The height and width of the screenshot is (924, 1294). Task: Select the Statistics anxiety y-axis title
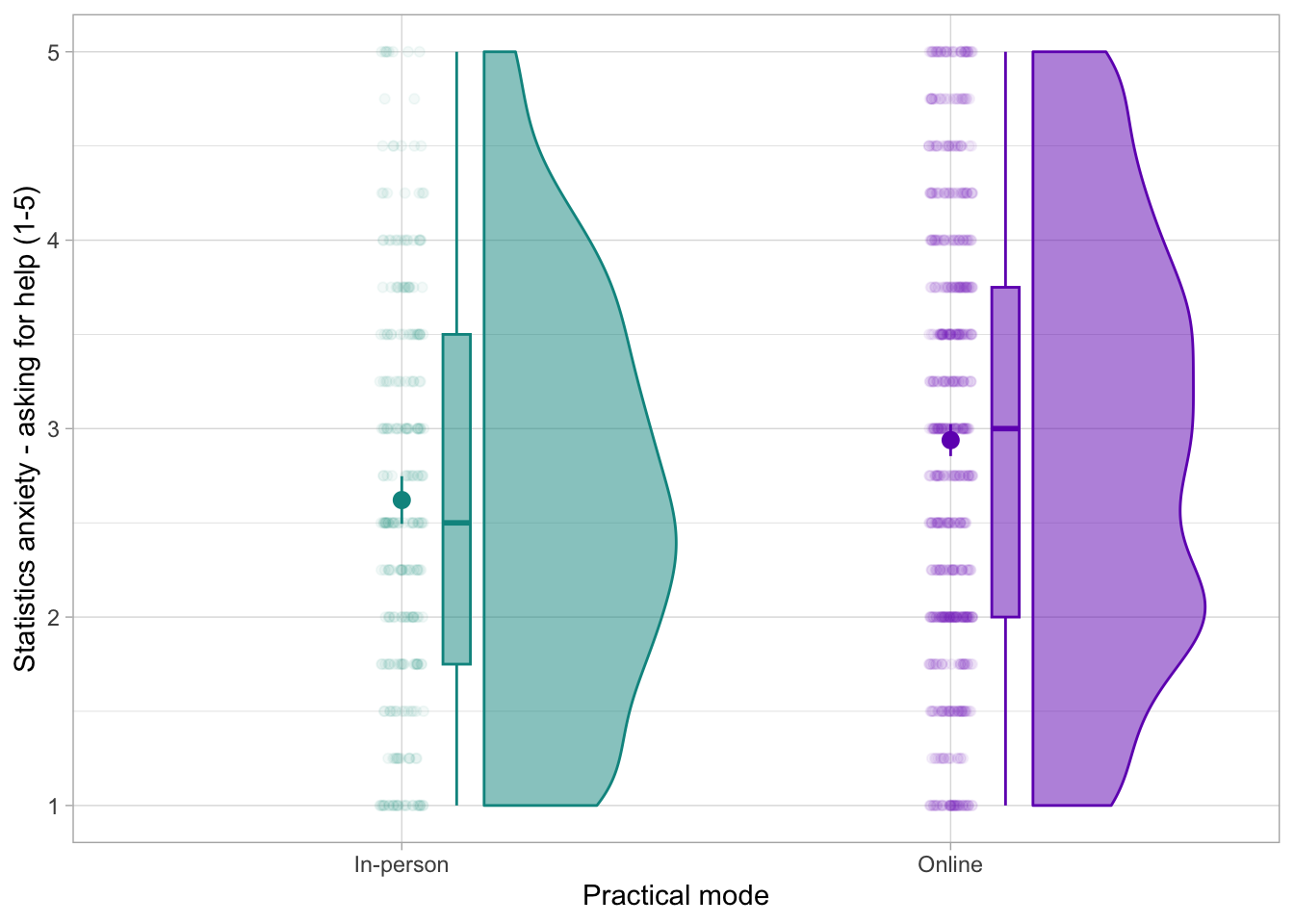(25, 428)
